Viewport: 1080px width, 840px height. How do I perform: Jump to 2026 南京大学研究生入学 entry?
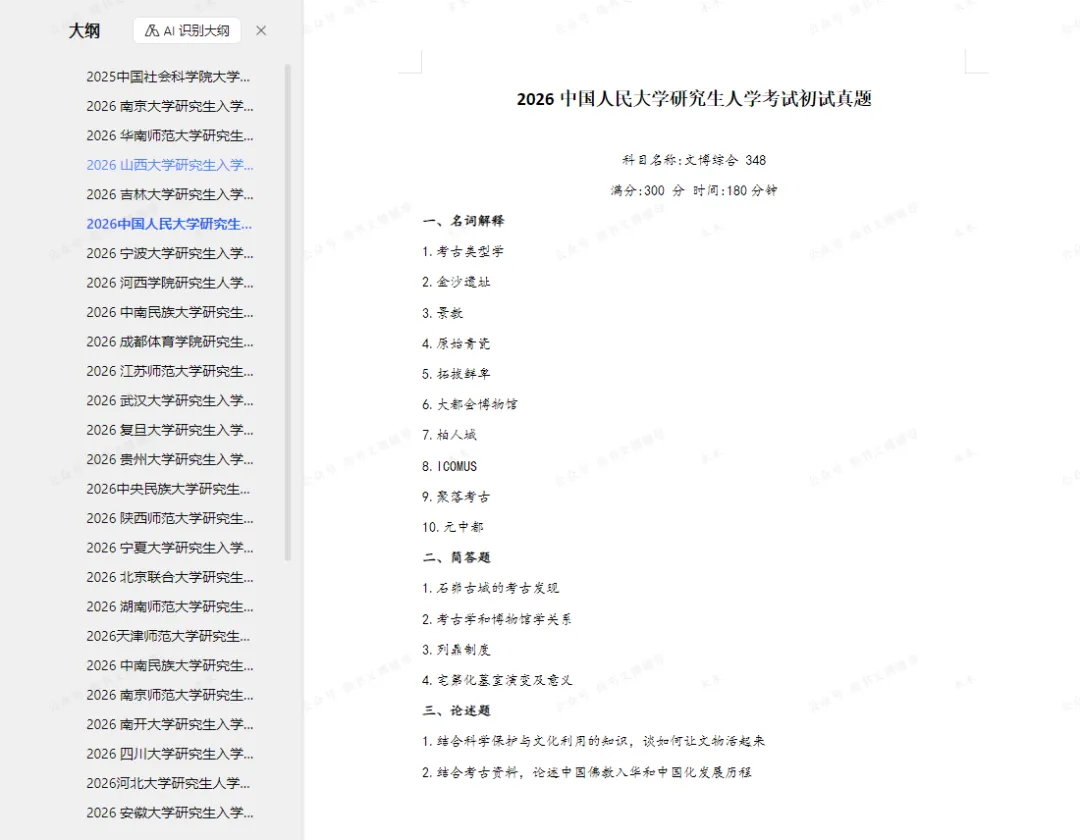[x=169, y=106]
